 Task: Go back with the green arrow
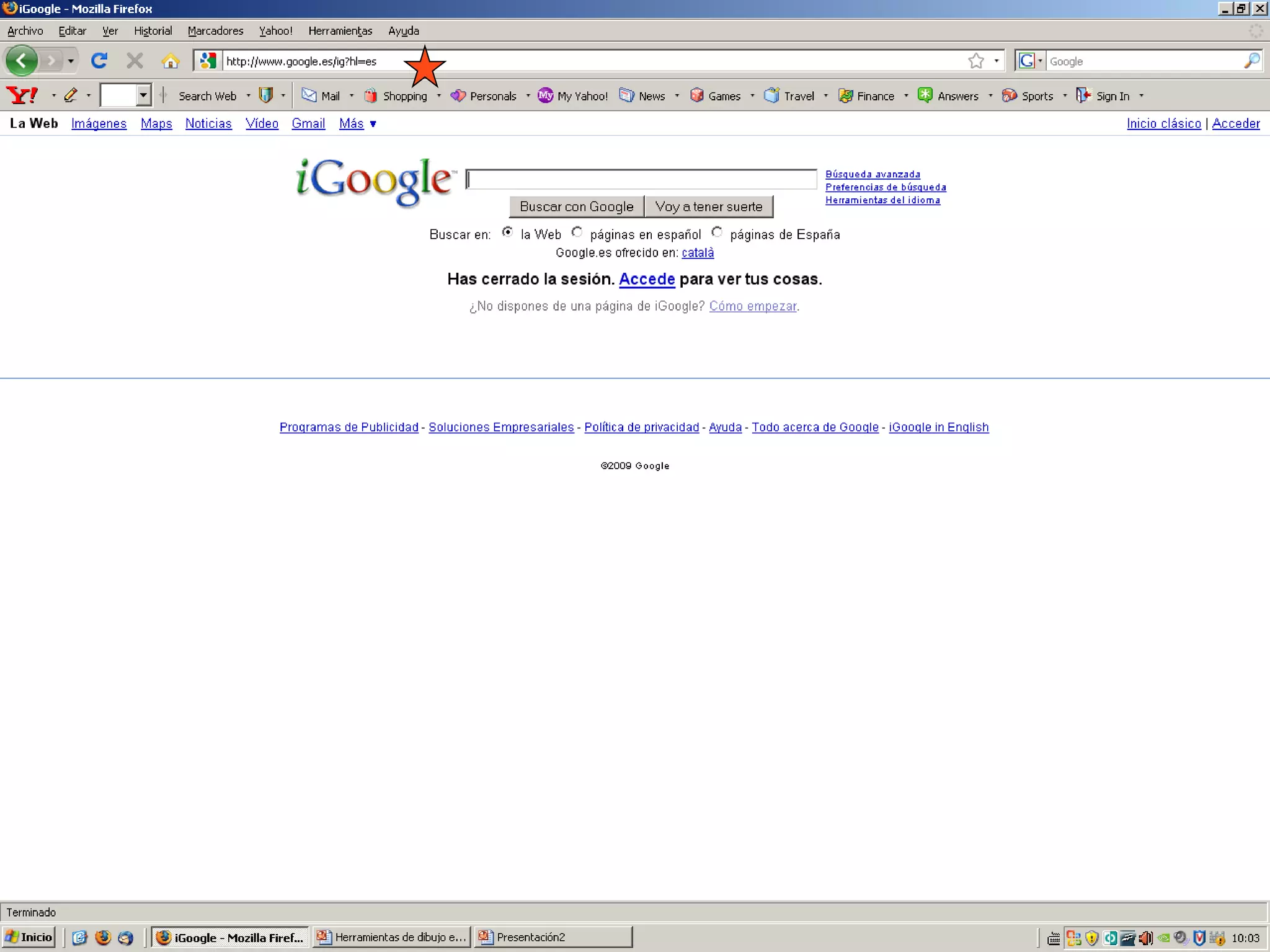click(21, 61)
